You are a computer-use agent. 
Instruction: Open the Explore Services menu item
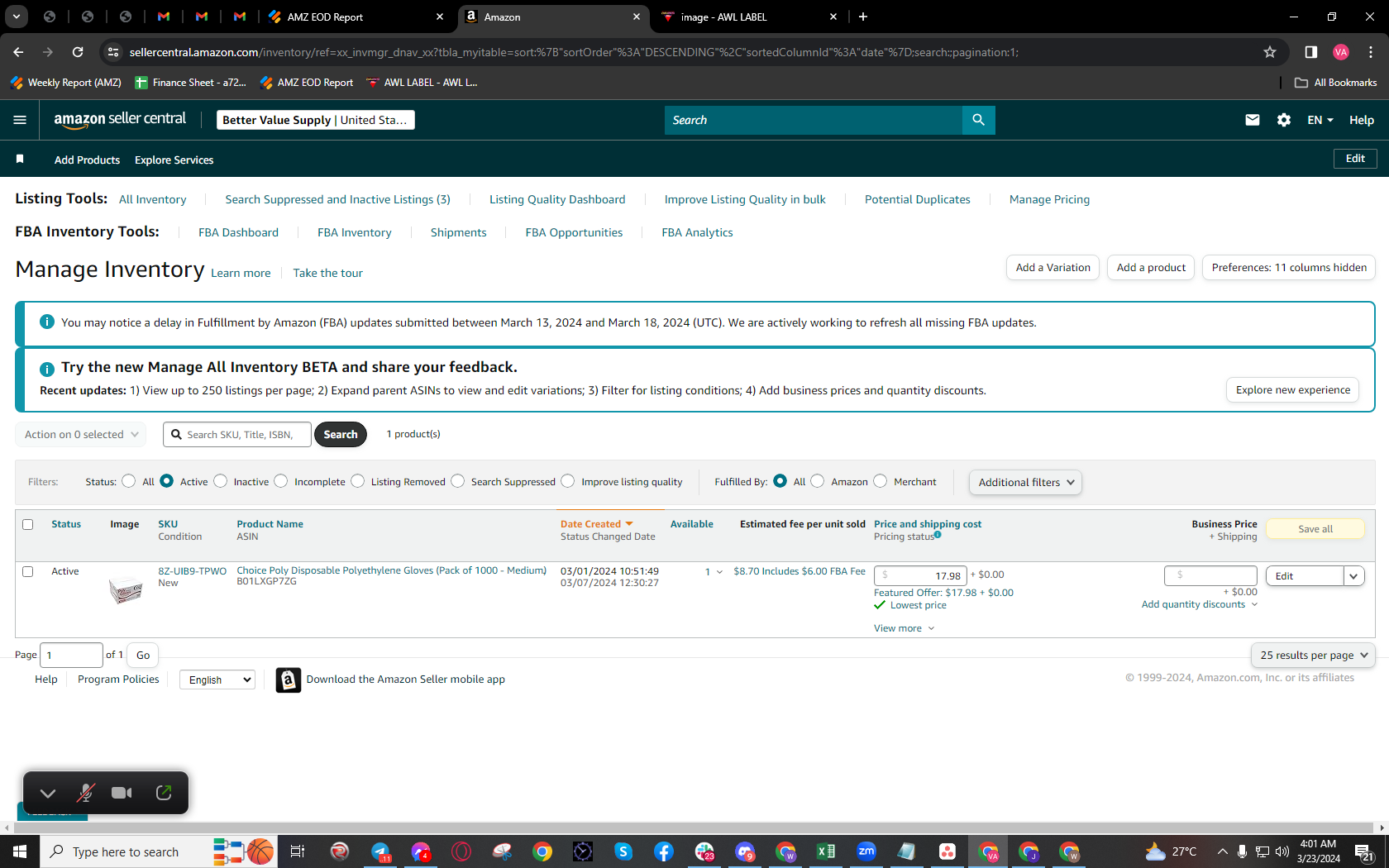(174, 160)
